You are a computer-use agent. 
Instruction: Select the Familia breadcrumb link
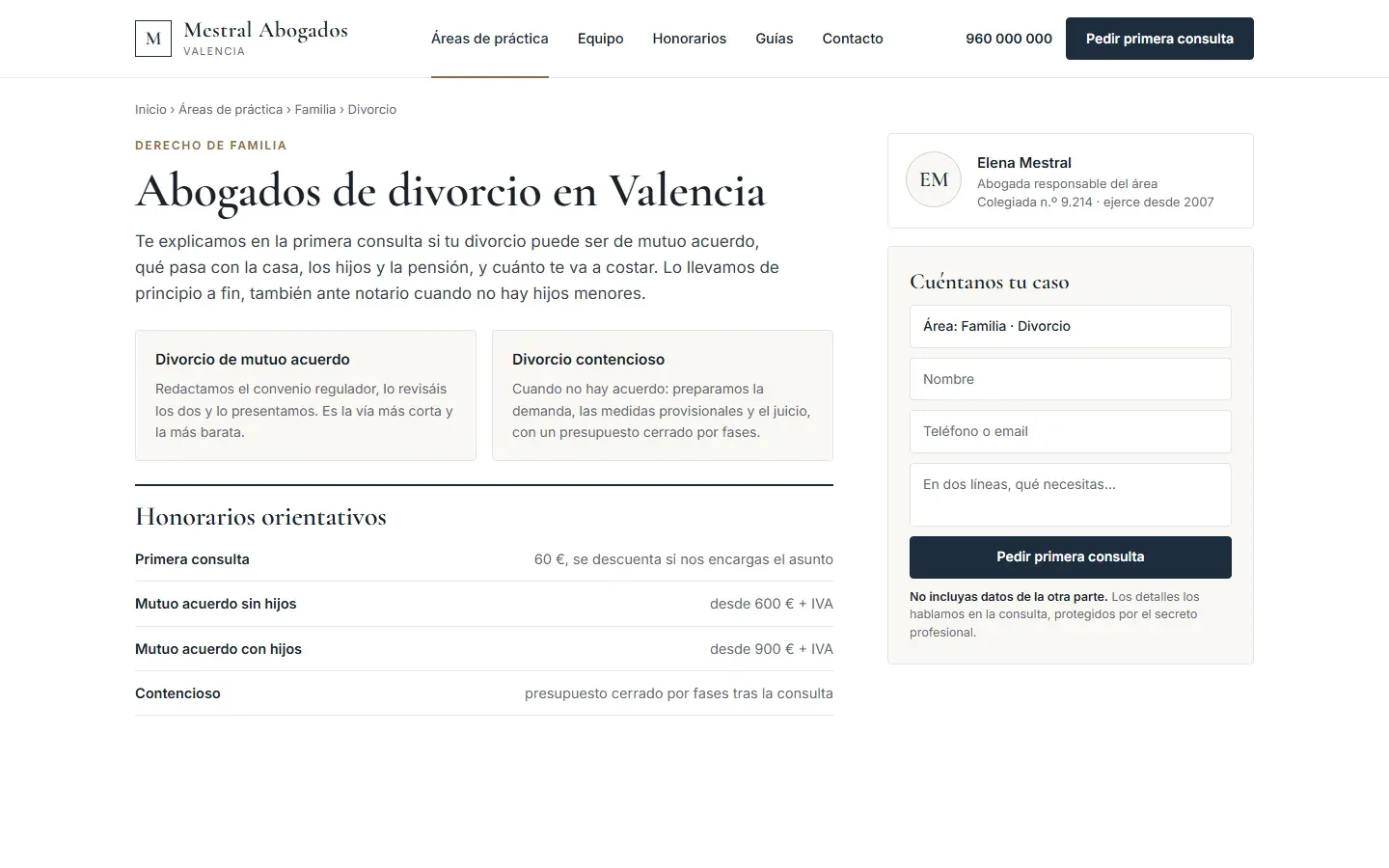315,110
